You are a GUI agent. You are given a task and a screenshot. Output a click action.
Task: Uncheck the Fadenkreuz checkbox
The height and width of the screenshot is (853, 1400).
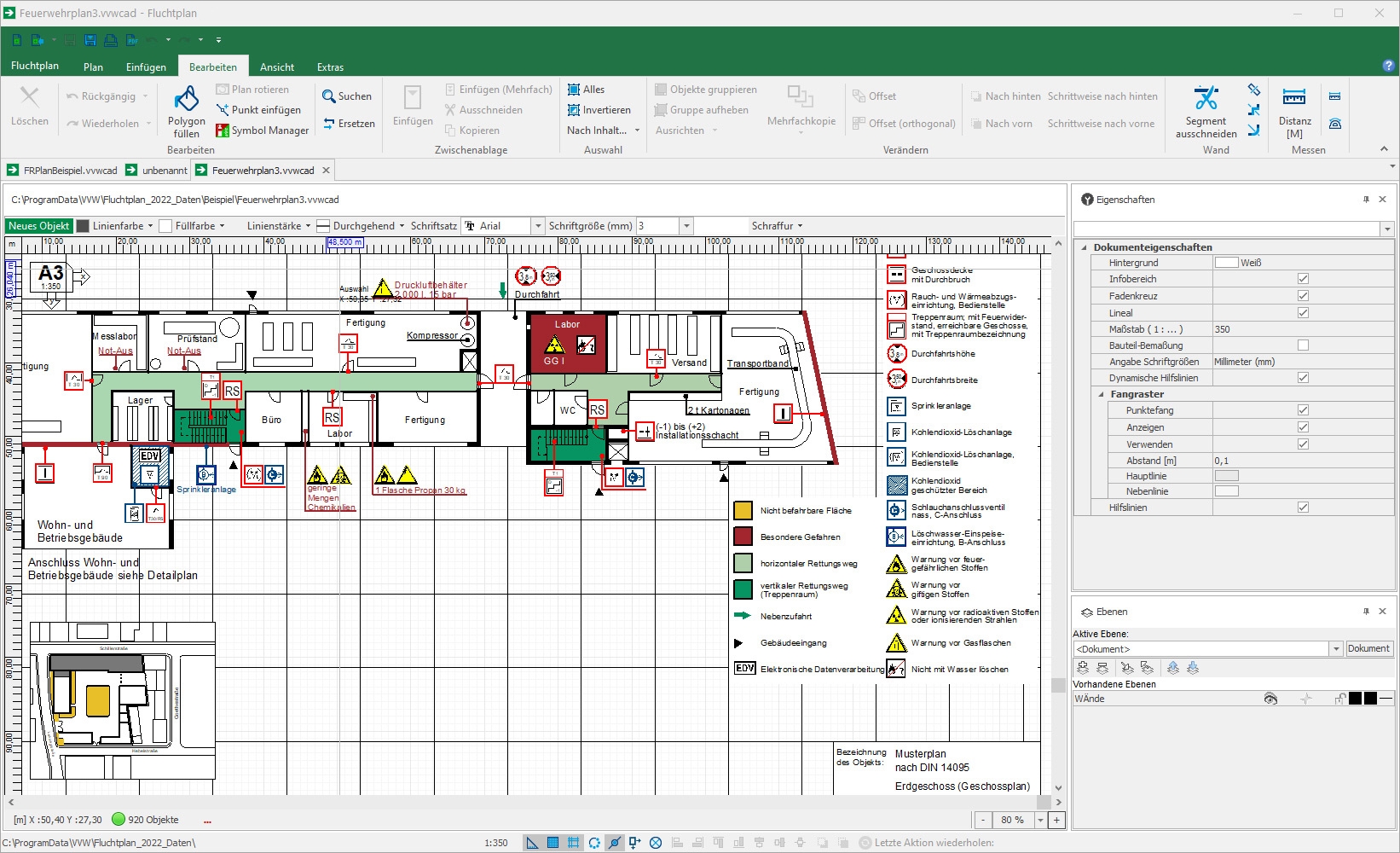point(1303,296)
